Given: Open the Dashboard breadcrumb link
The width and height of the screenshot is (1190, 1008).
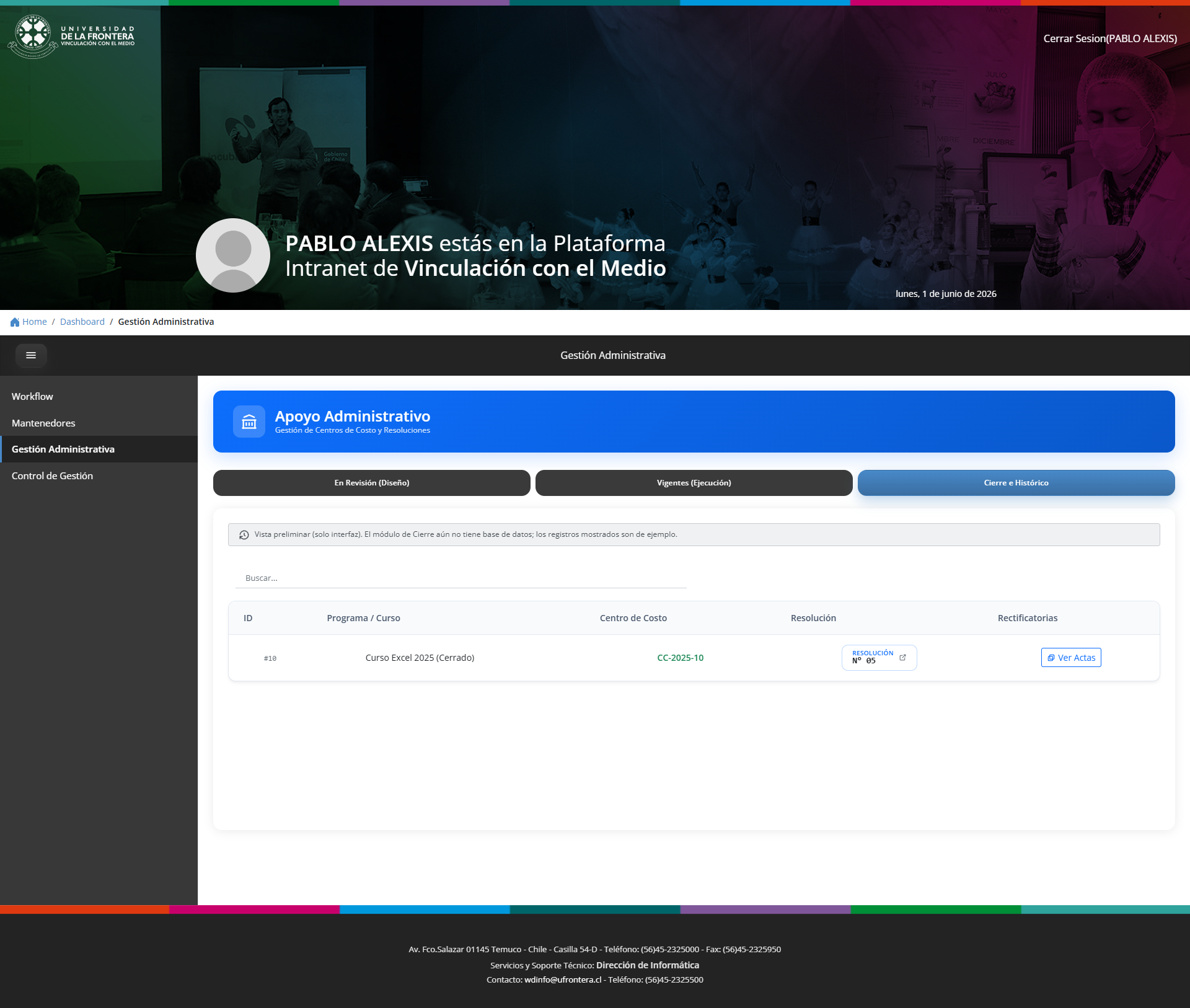Looking at the screenshot, I should [82, 322].
